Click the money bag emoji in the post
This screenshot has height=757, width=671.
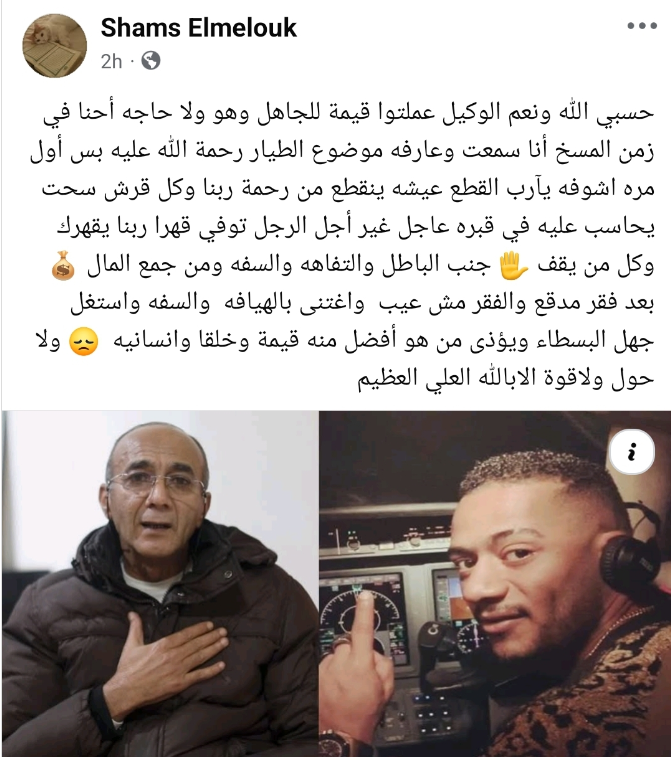[63, 266]
